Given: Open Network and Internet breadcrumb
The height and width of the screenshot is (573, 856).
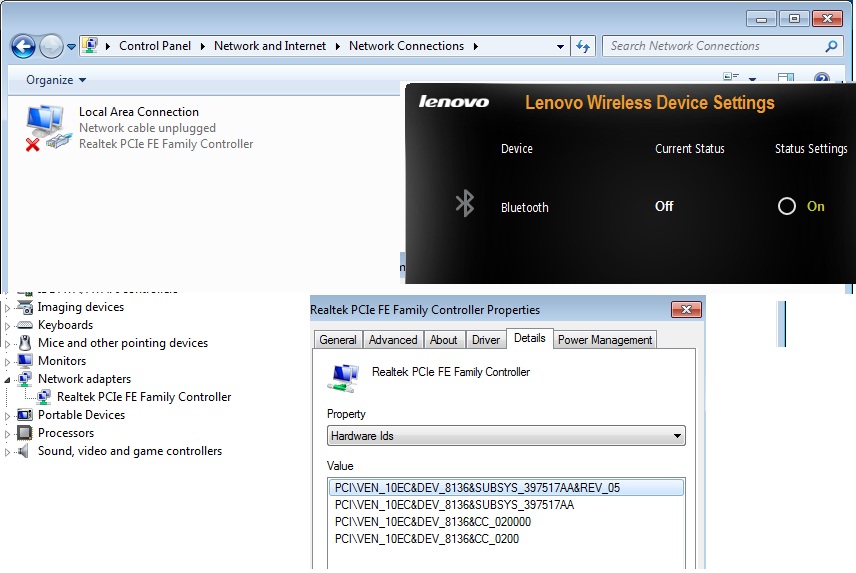Looking at the screenshot, I should (x=270, y=46).
